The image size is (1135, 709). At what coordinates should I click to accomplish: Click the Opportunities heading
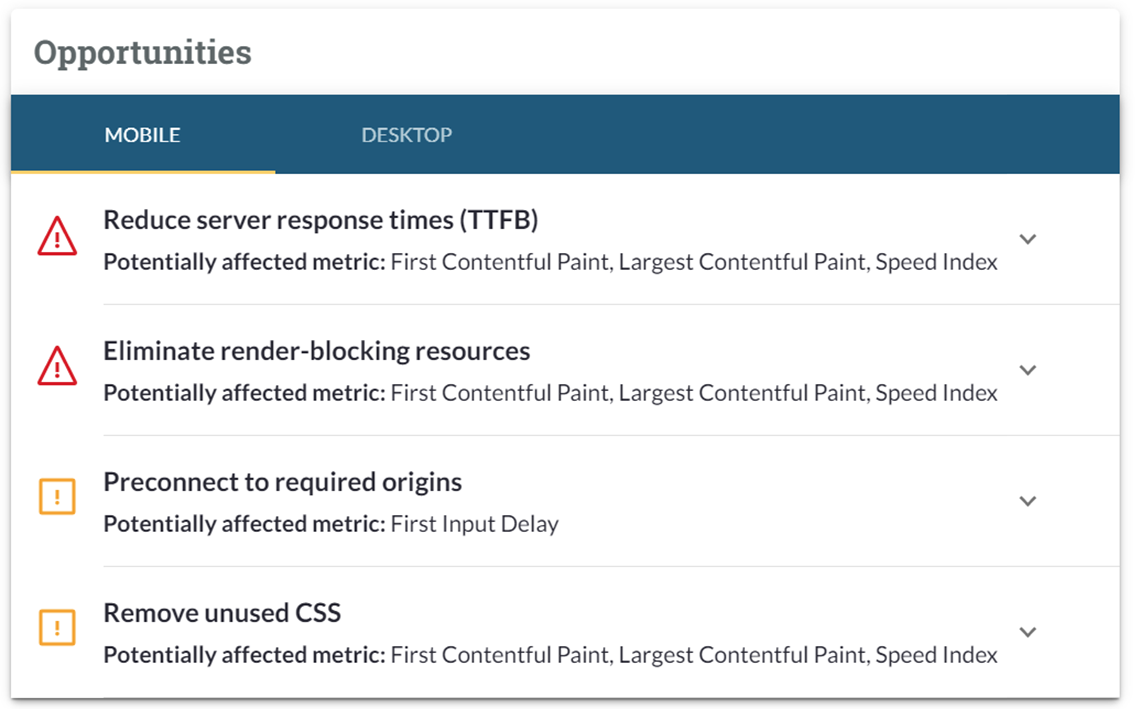[x=142, y=52]
